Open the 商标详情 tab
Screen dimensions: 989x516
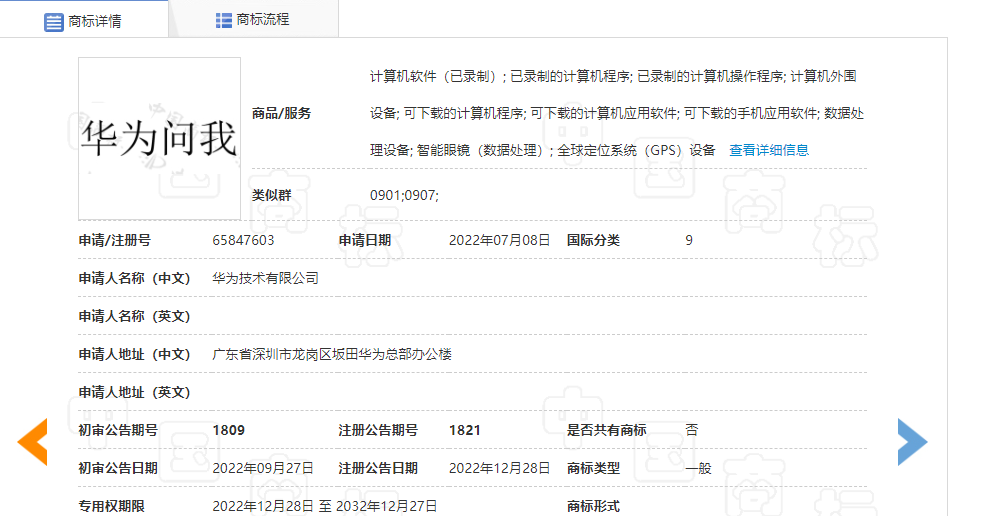pos(84,20)
